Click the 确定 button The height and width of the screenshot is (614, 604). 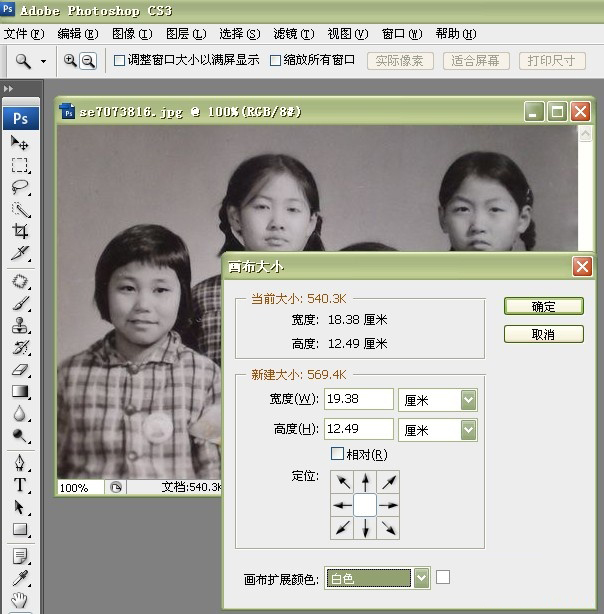(x=543, y=306)
